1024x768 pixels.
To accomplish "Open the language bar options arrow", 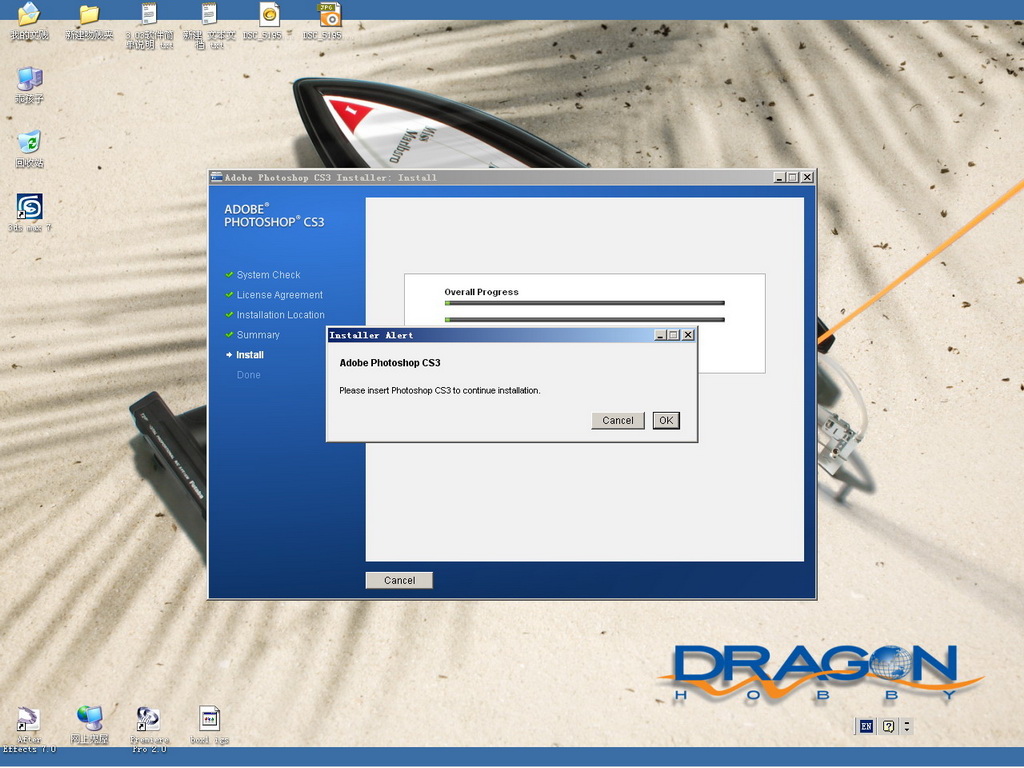I will (x=907, y=726).
